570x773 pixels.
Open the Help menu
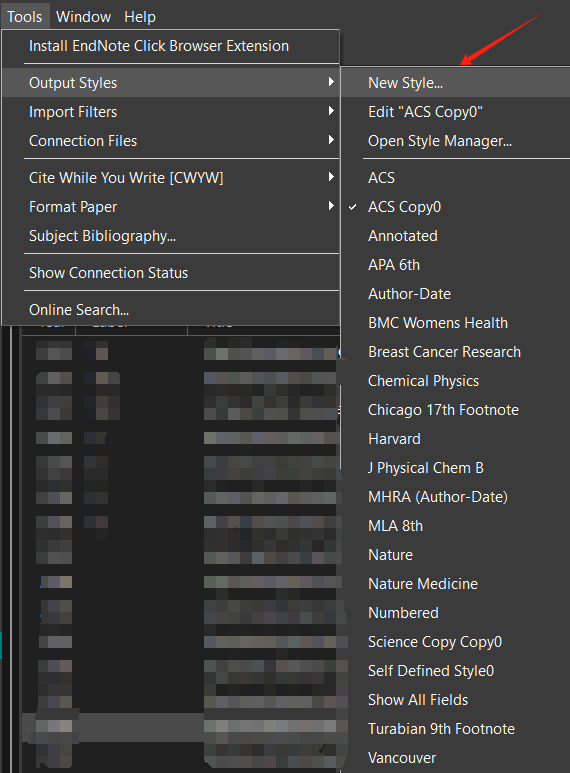pos(140,17)
